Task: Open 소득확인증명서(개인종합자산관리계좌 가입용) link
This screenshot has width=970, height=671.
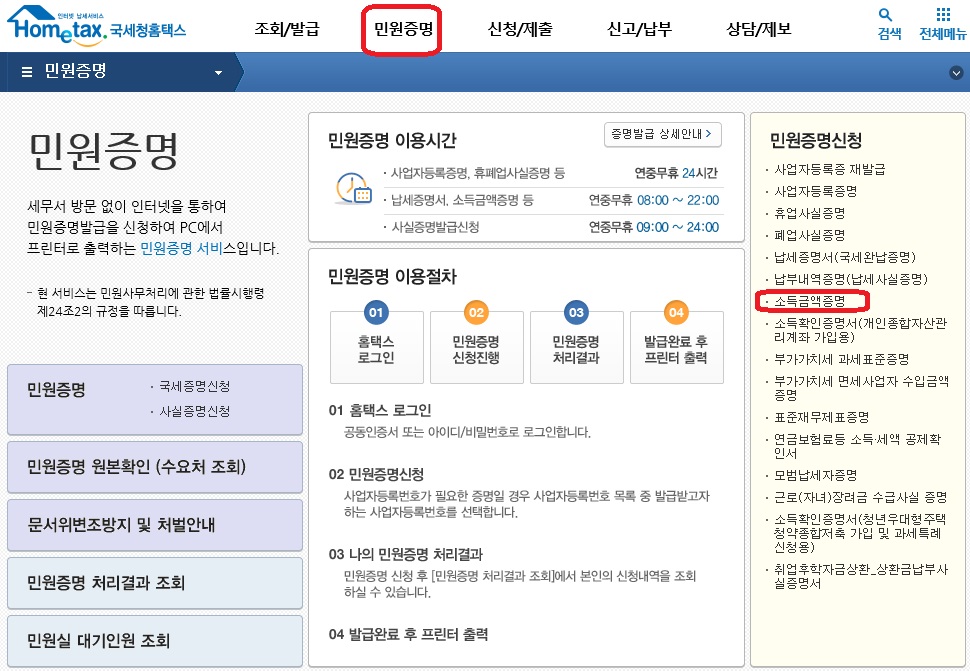Action: [x=860, y=330]
